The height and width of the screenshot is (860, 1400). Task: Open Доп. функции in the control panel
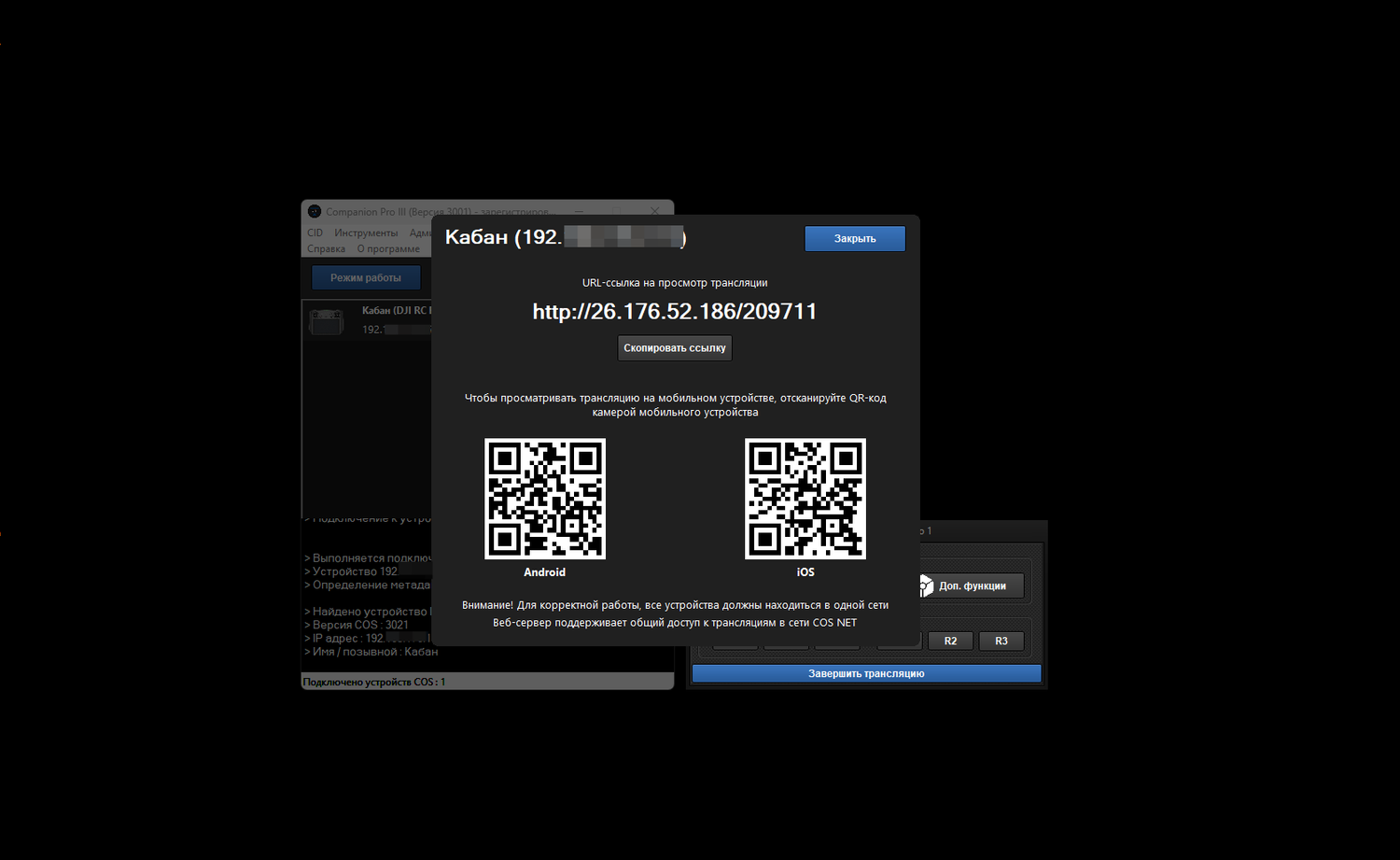[972, 585]
